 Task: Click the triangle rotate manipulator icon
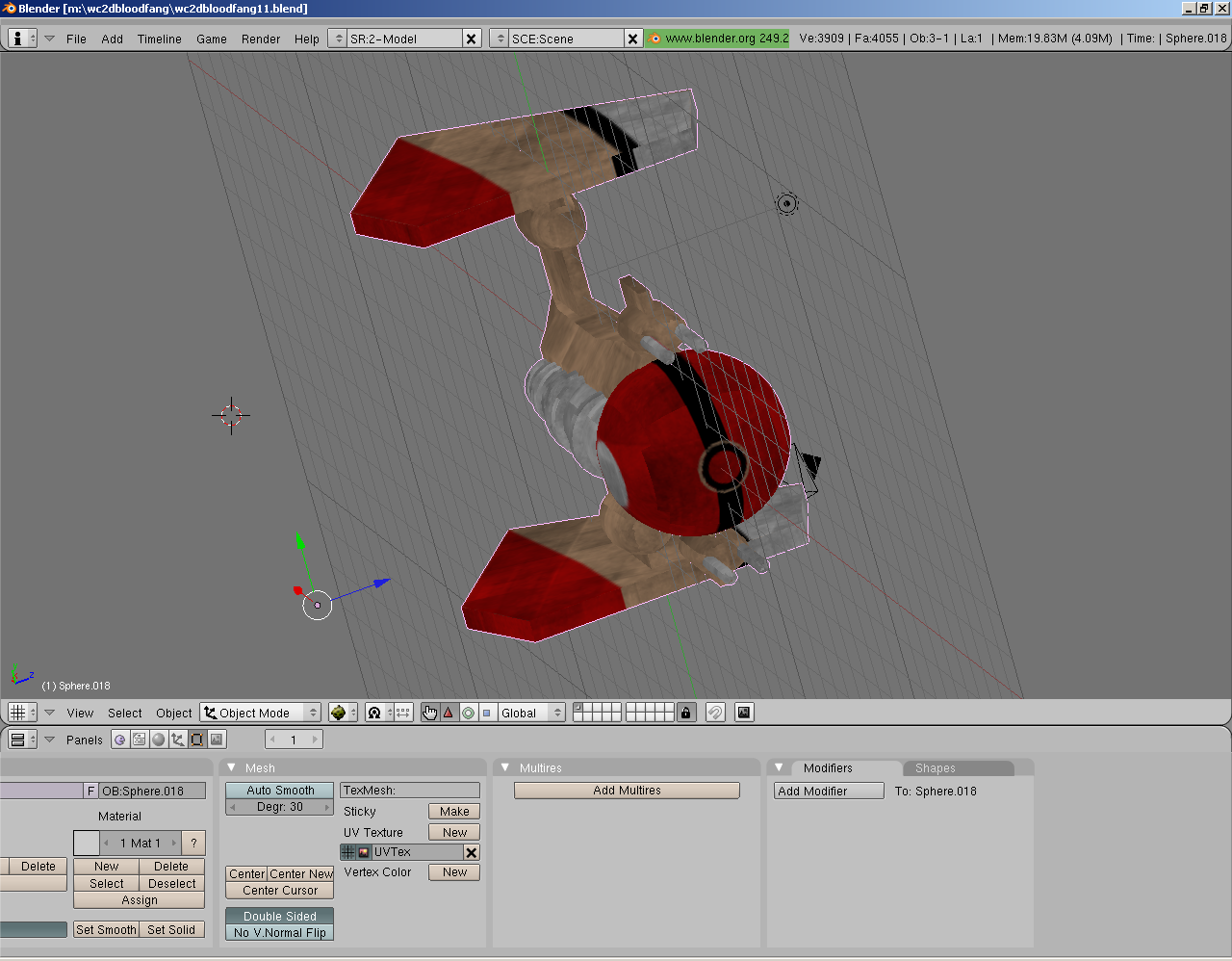tap(449, 713)
